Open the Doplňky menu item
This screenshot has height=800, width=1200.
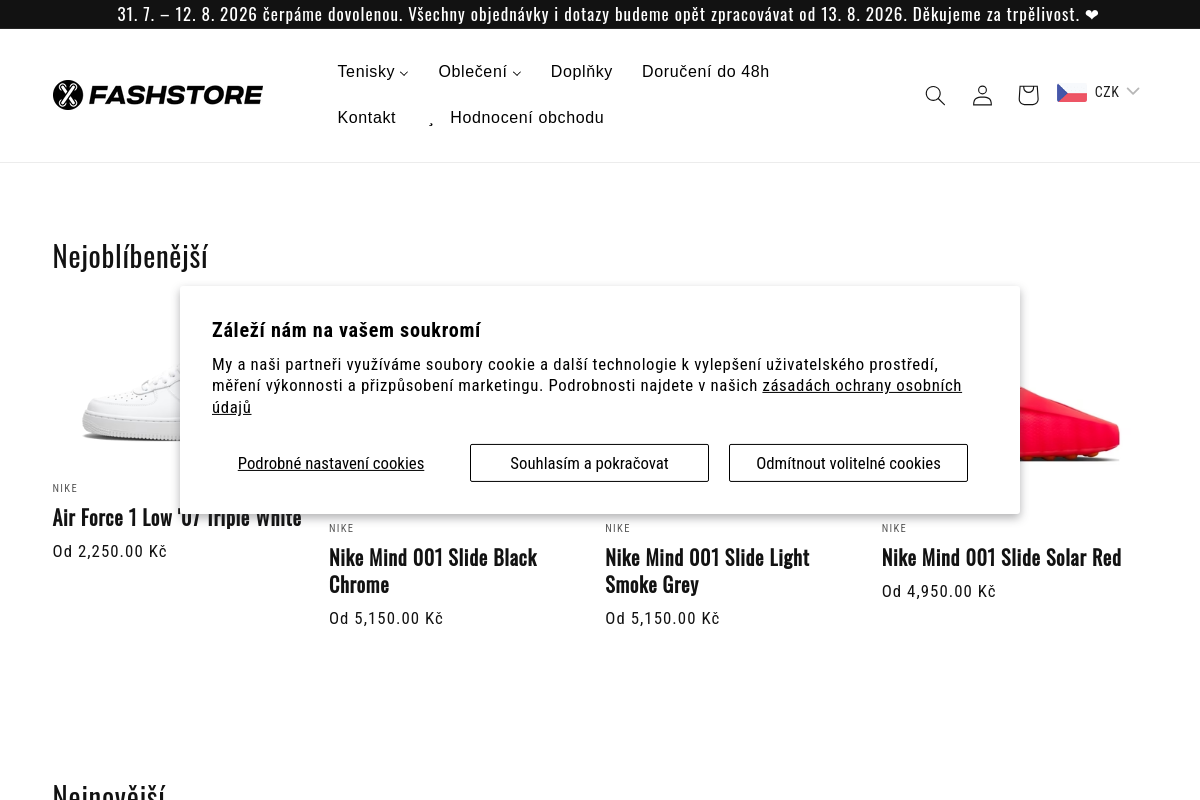tap(581, 72)
